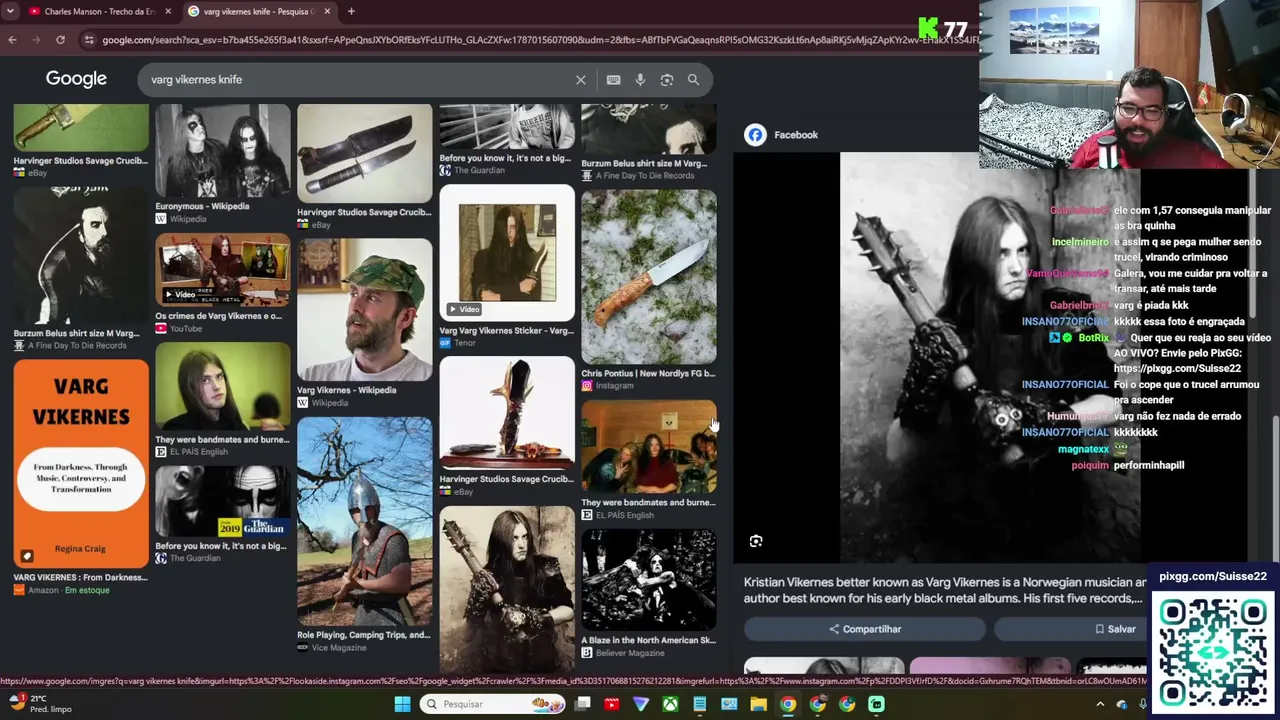Viewport: 1280px width, 720px height.
Task: Open the Harvinger knife on red stand image
Action: pos(507,414)
